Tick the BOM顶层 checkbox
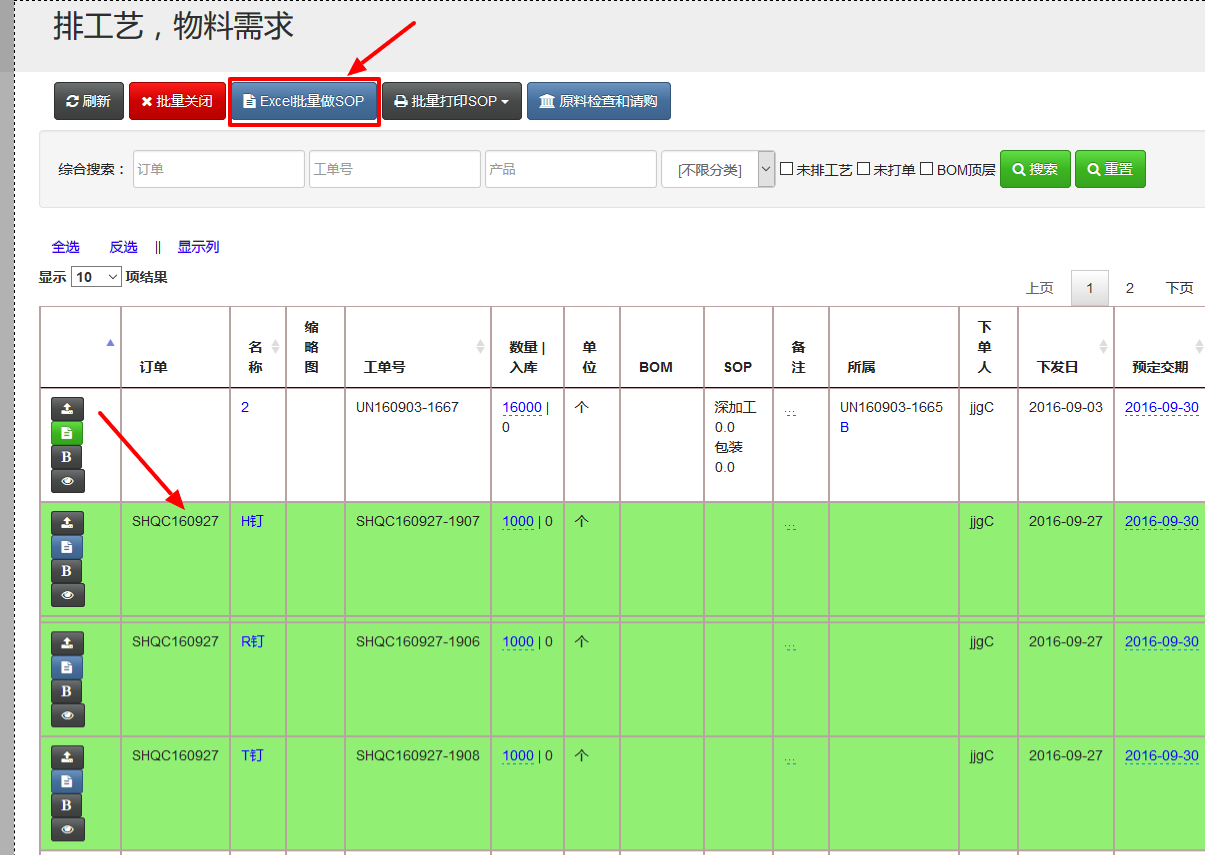This screenshot has width=1205, height=855. pos(927,169)
